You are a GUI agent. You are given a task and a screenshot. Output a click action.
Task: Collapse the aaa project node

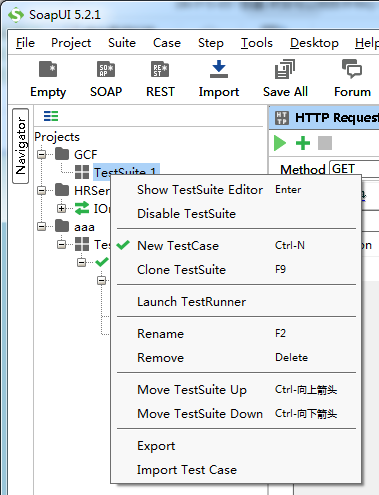click(x=42, y=226)
